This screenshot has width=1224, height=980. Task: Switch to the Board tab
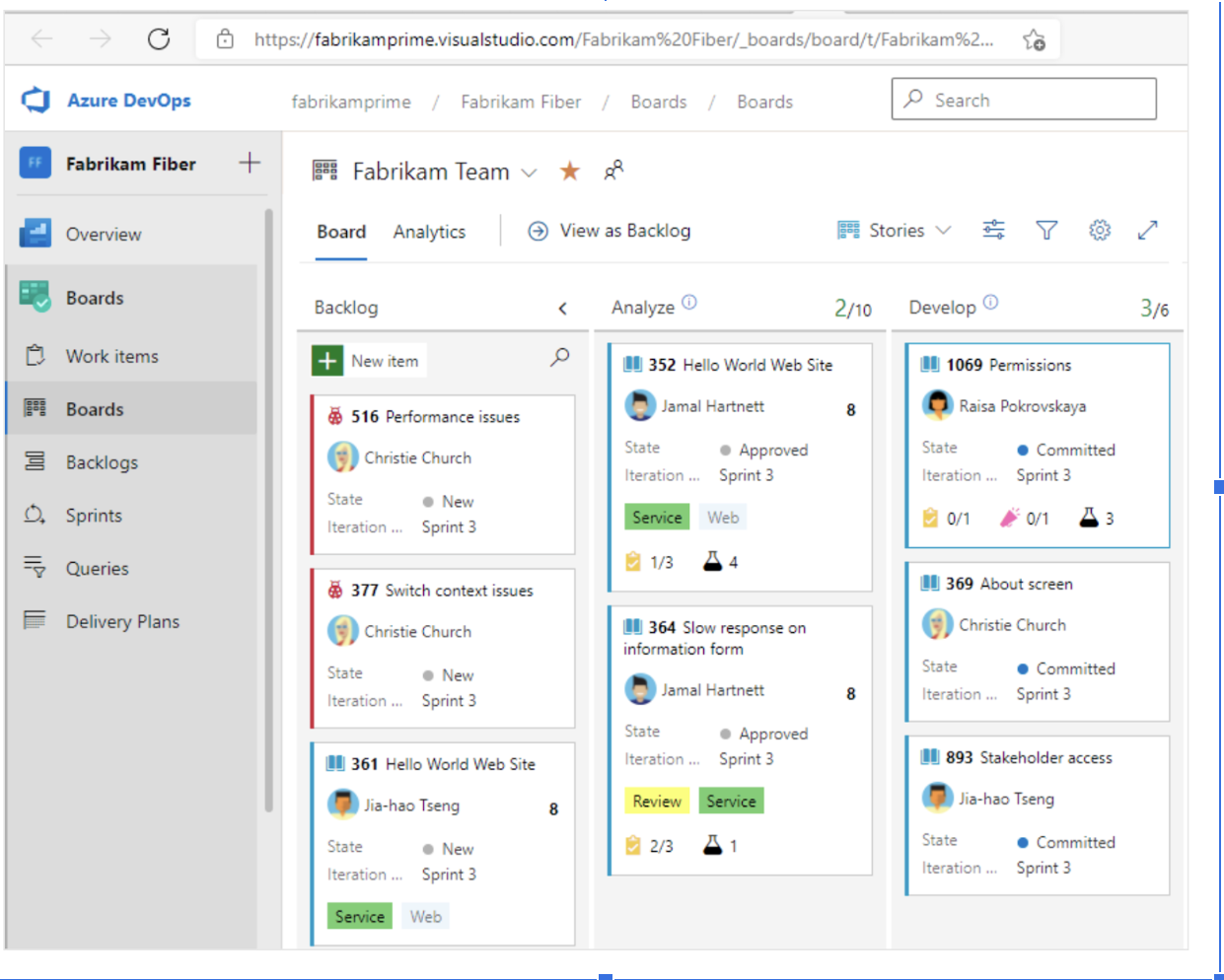[x=341, y=232]
